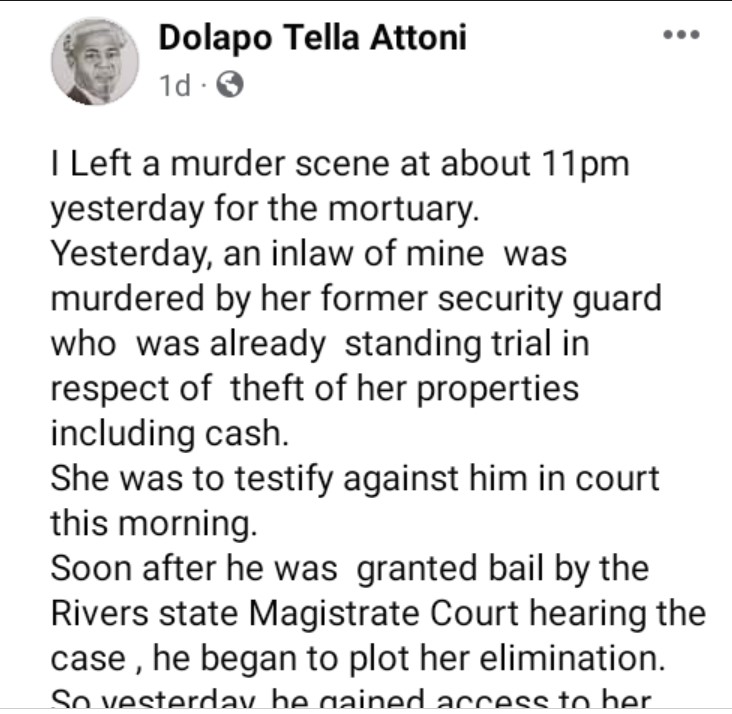Click line "respect of theft of her properties"
The image size is (732, 714).
pos(314,389)
